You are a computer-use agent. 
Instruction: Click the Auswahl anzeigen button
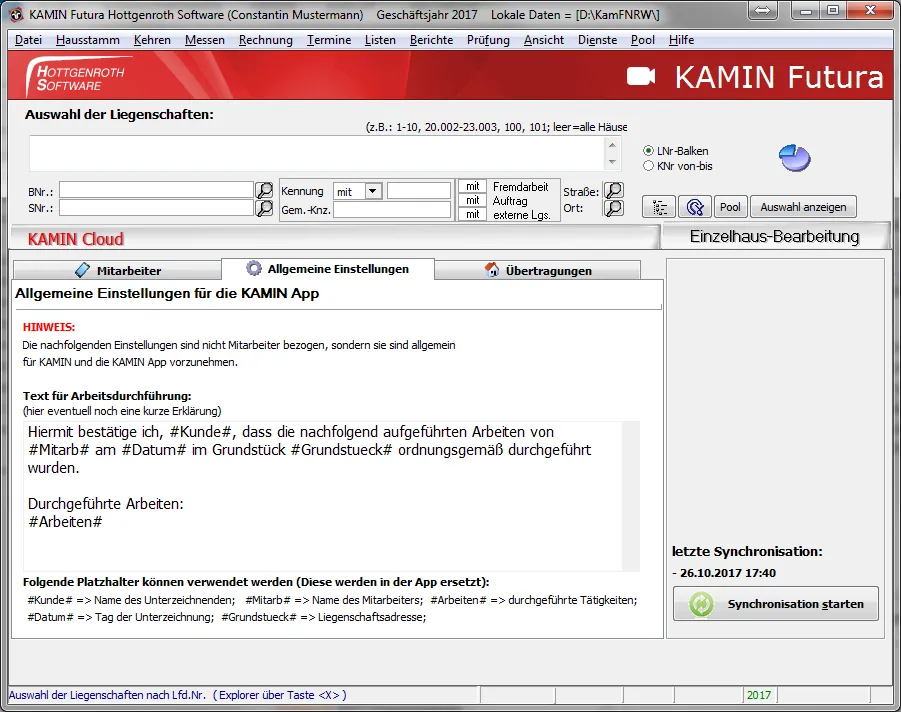coord(803,207)
